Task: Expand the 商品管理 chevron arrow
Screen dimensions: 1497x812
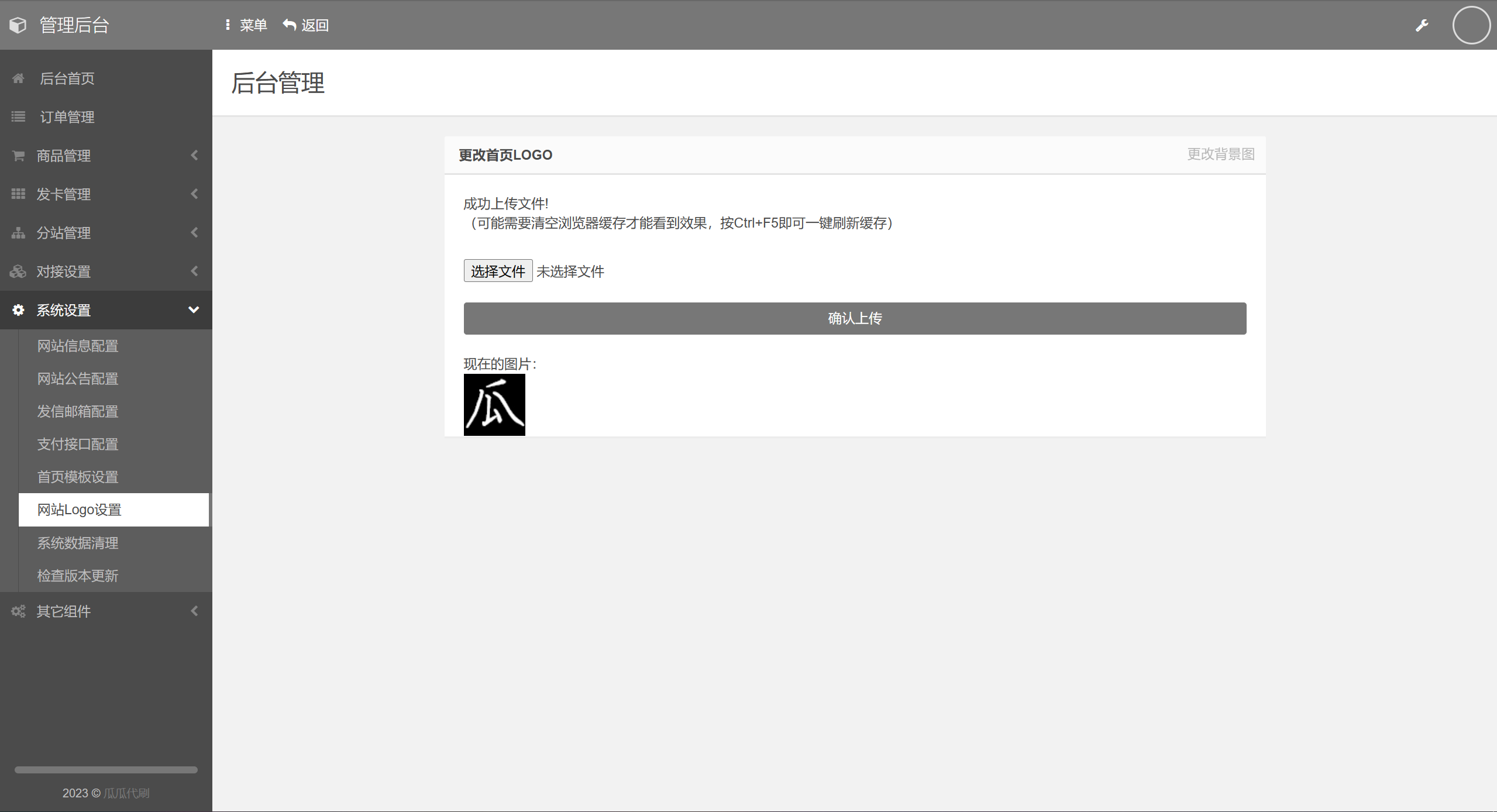Action: tap(194, 156)
